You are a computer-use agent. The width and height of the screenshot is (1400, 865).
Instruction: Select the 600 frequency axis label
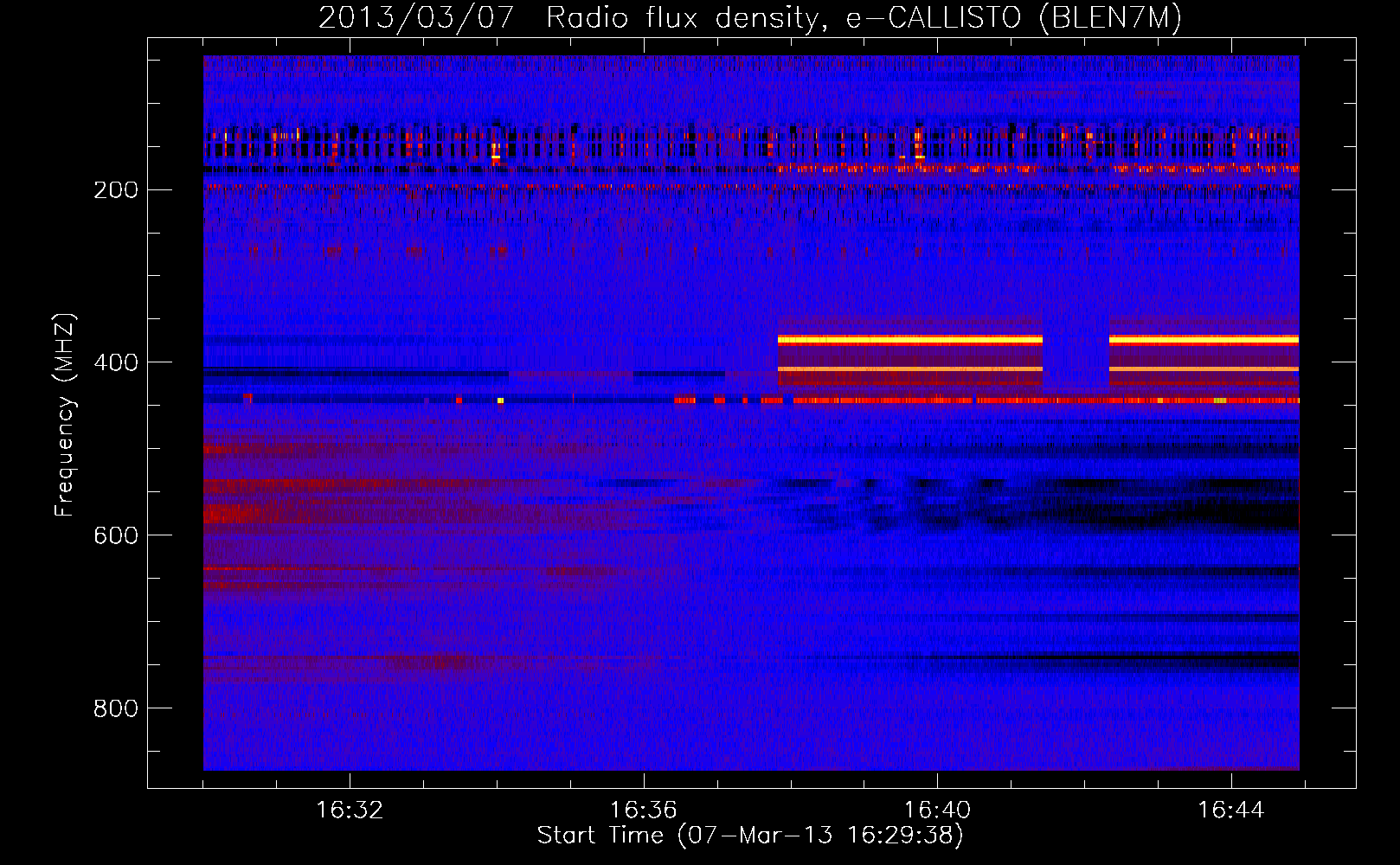coord(116,536)
